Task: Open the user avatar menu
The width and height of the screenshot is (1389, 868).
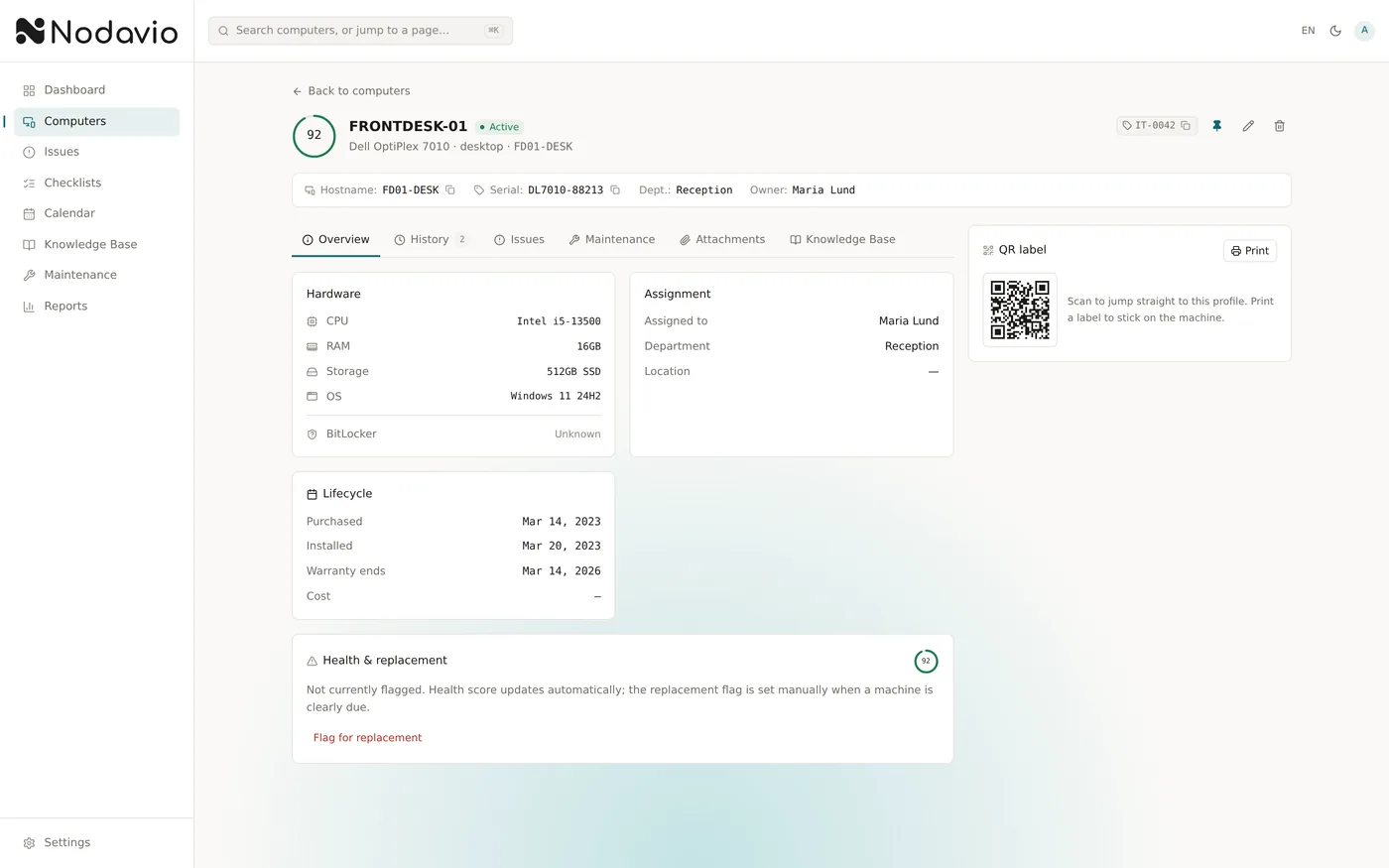Action: (x=1364, y=31)
